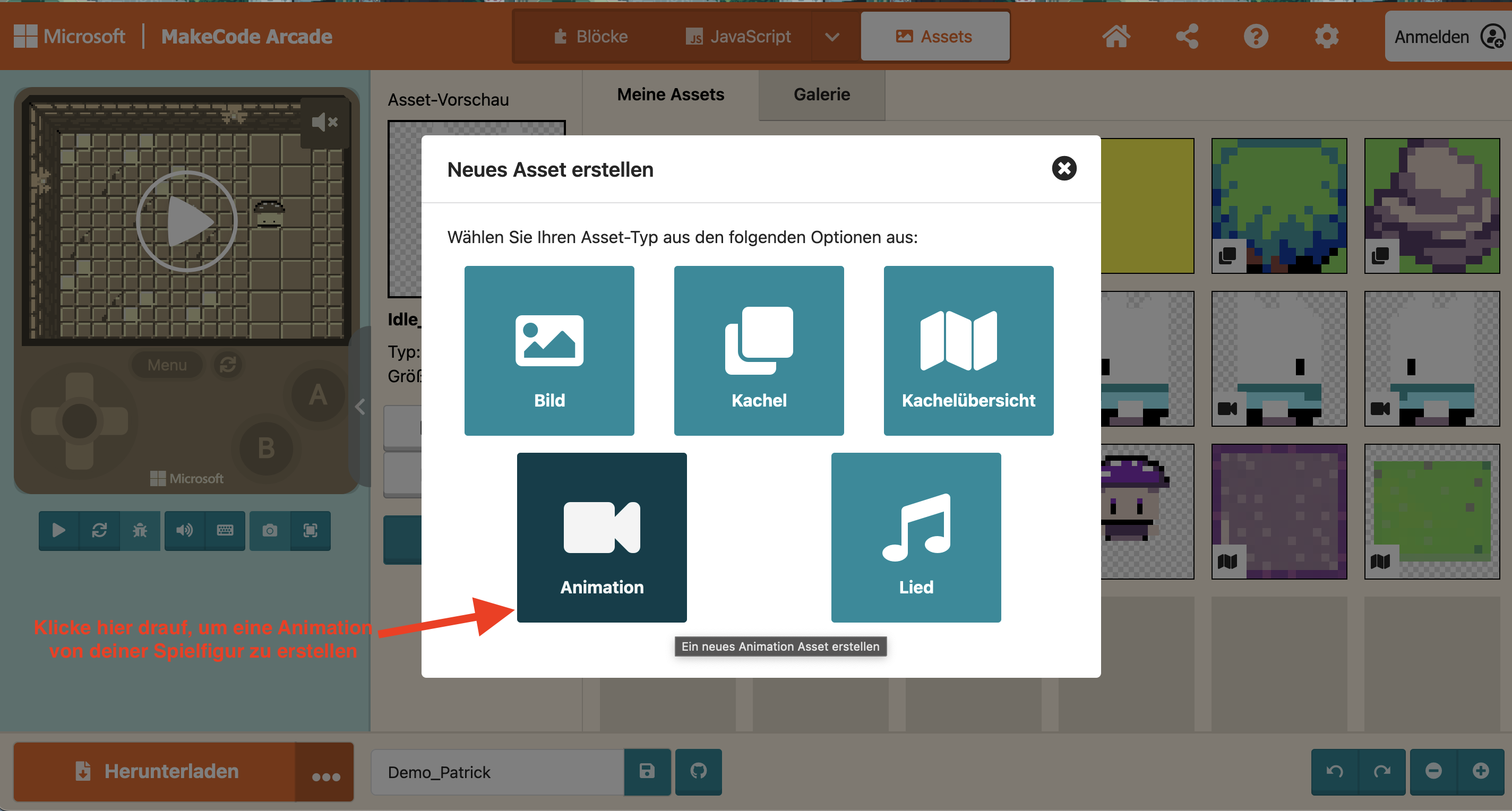Toggle the simulator debug mode bug icon

tap(140, 530)
